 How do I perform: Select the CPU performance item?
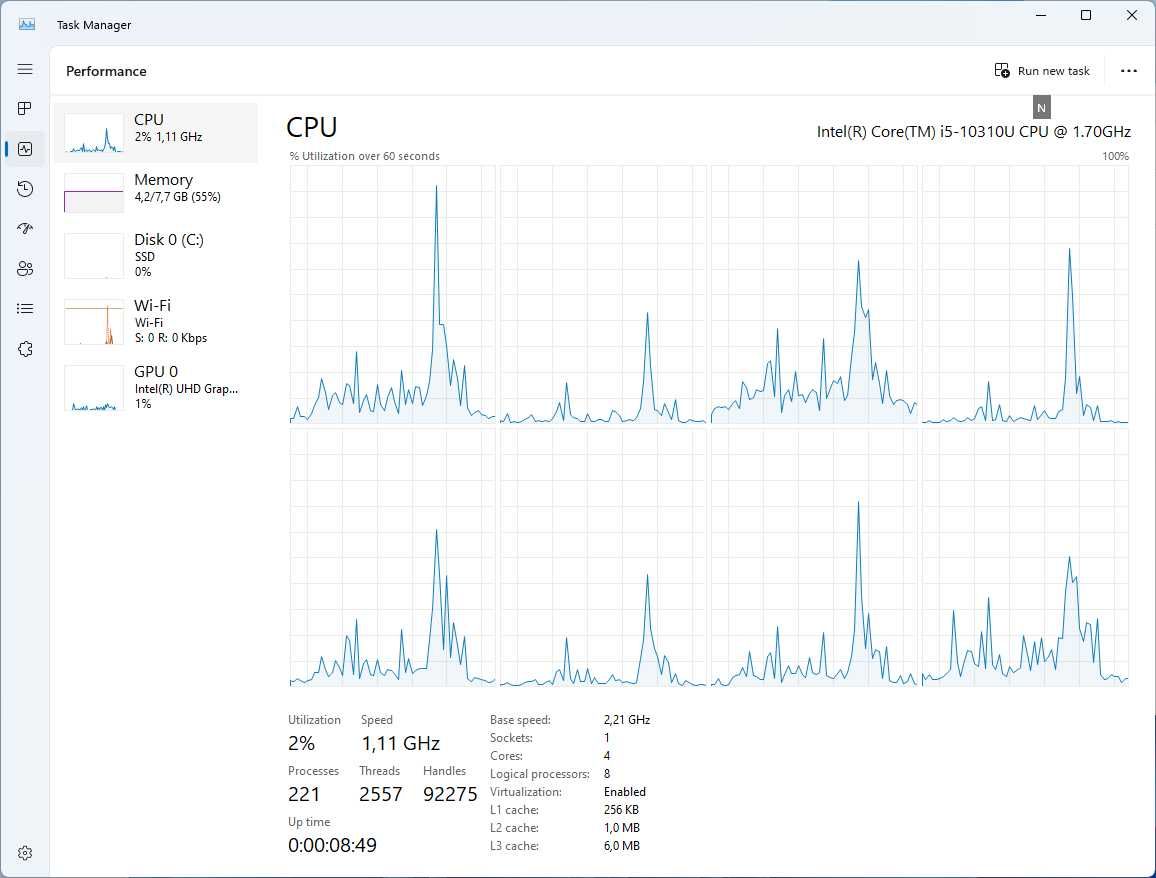point(156,133)
